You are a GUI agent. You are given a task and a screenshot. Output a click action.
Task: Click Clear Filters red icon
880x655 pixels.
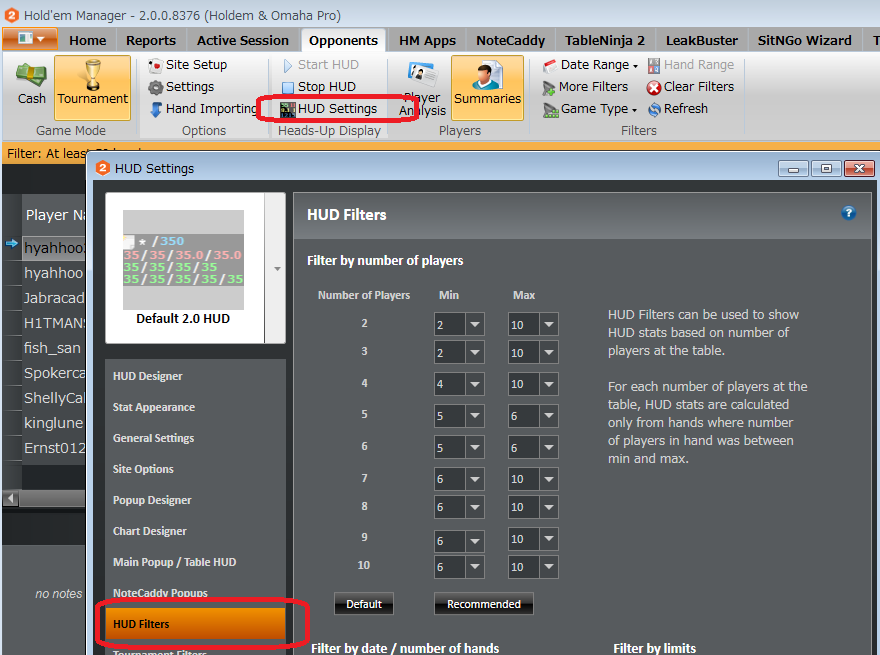tap(654, 88)
